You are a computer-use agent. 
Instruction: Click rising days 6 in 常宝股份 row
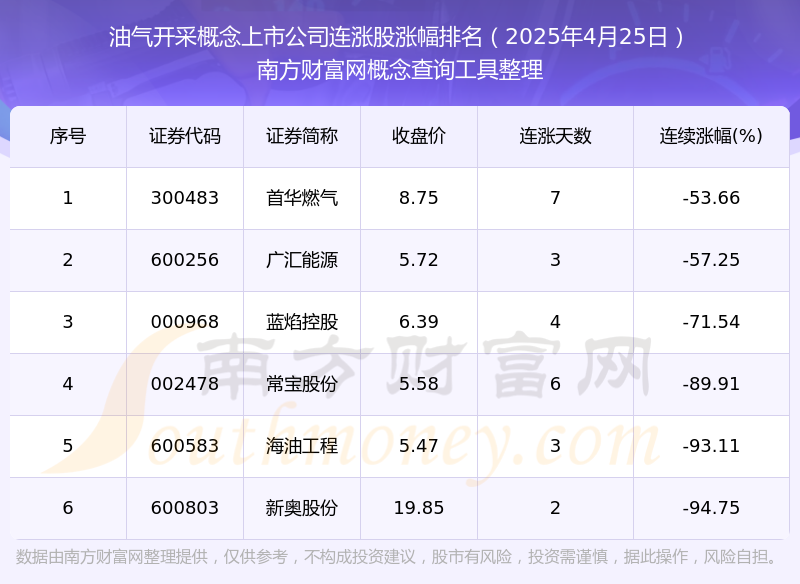pyautogui.click(x=555, y=384)
